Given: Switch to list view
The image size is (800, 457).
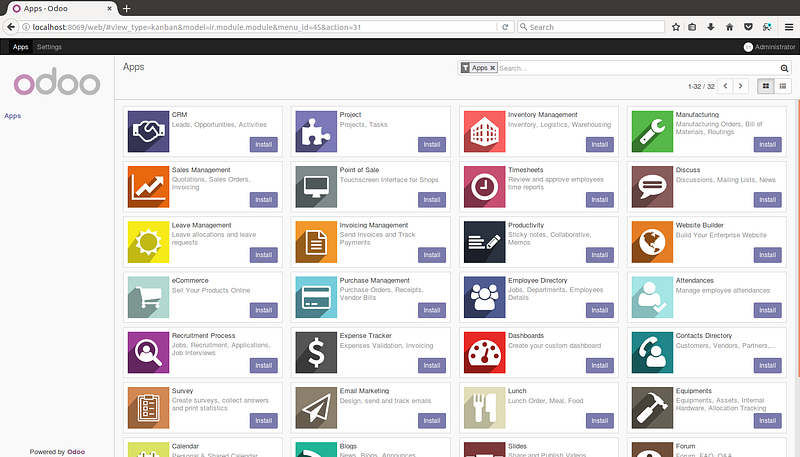Looking at the screenshot, I should pos(783,86).
